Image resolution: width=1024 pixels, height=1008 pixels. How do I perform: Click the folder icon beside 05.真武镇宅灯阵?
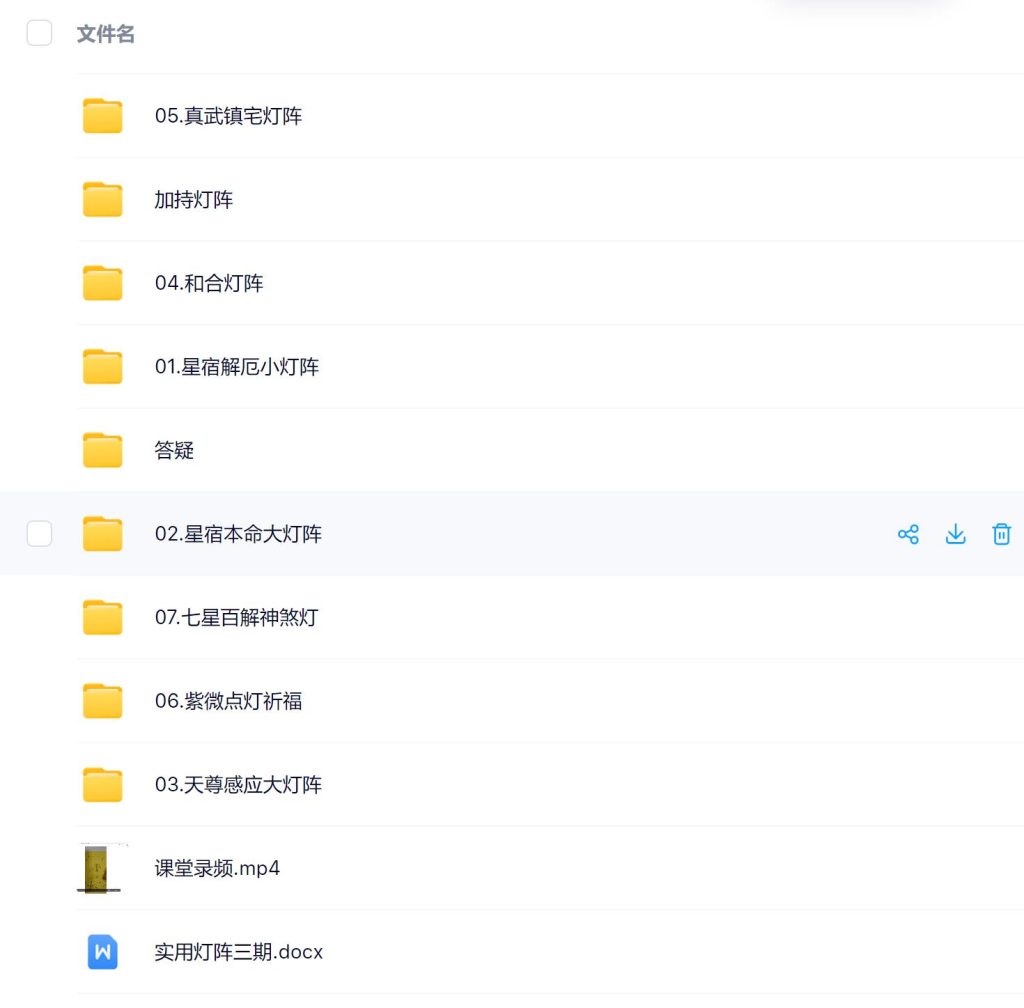(101, 115)
